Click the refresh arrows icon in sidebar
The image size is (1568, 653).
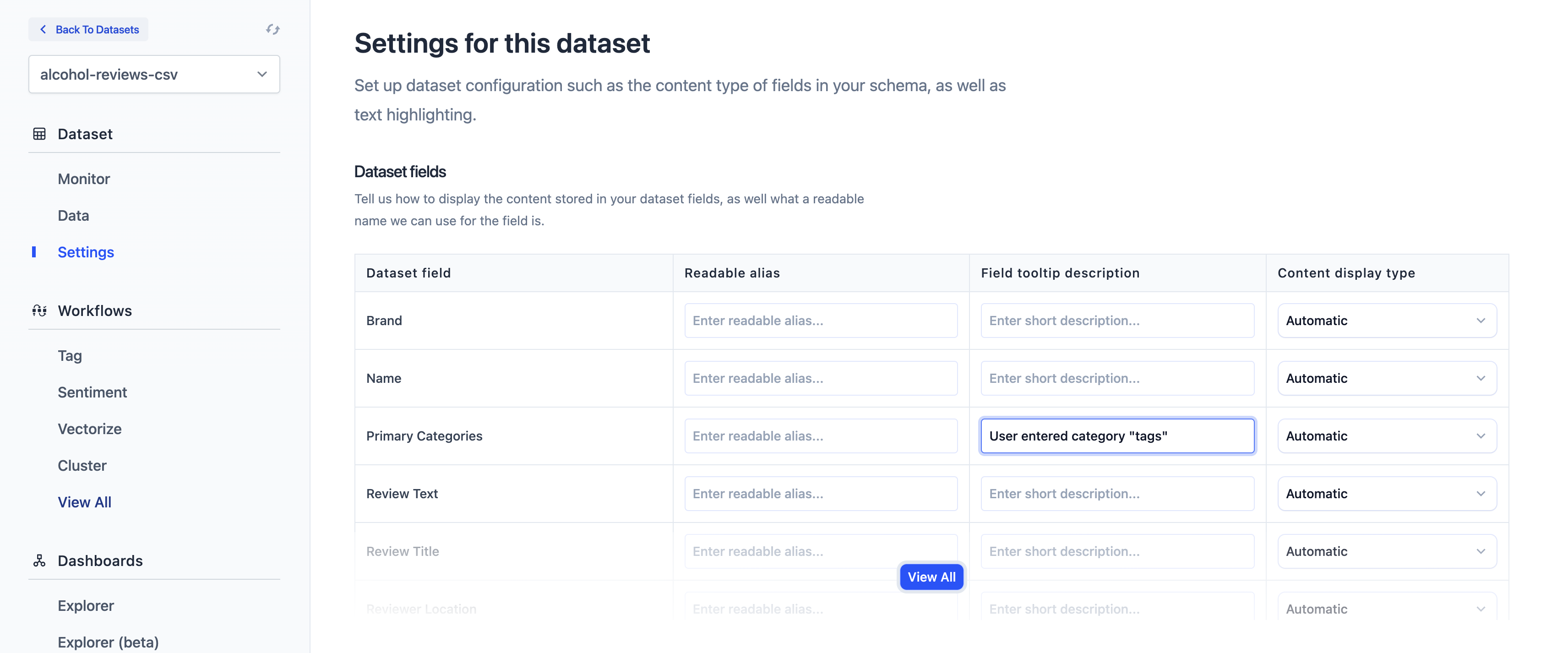(x=272, y=29)
